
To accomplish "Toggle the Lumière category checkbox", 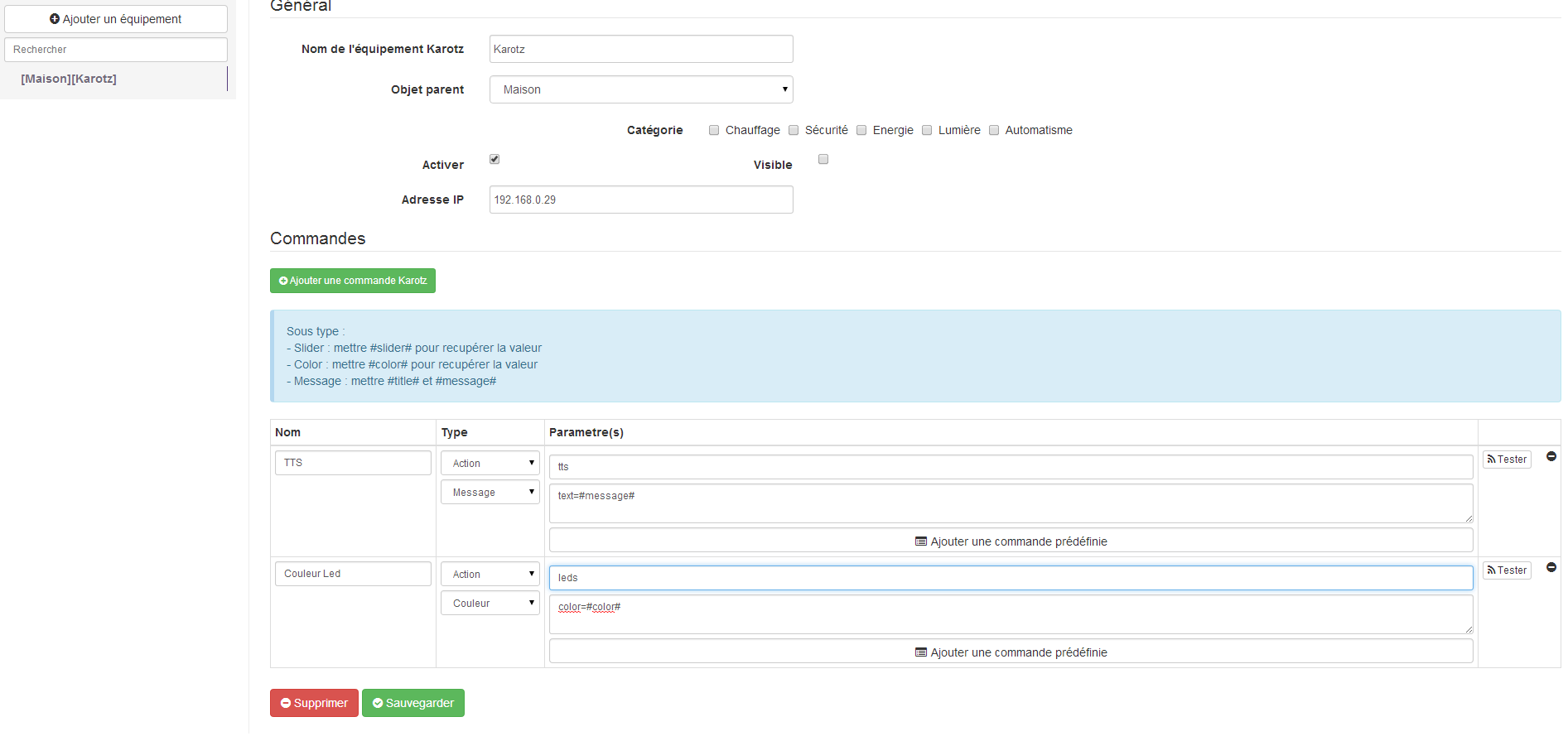I will 927,130.
